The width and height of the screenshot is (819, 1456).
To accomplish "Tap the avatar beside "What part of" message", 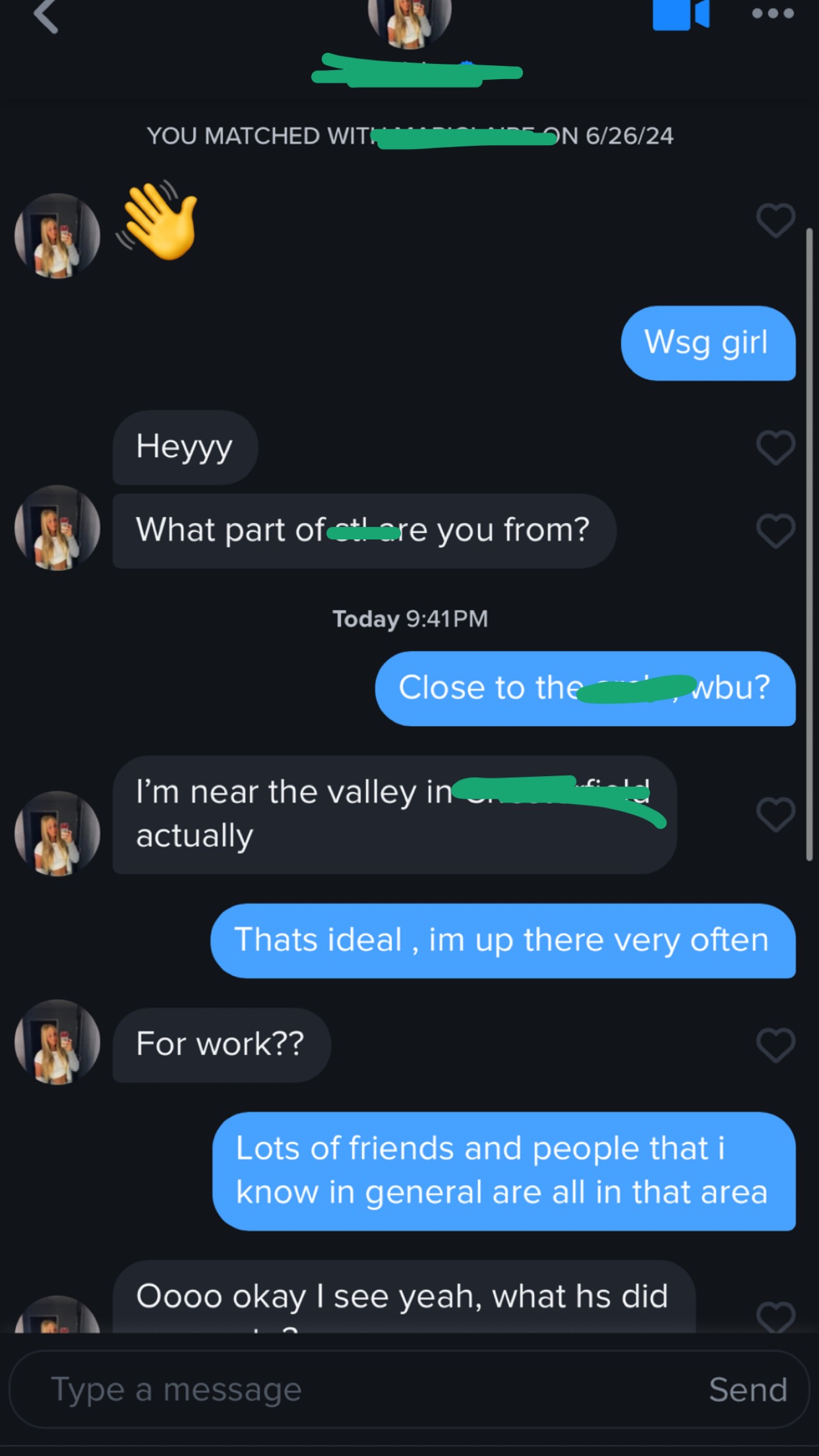I will tap(57, 528).
